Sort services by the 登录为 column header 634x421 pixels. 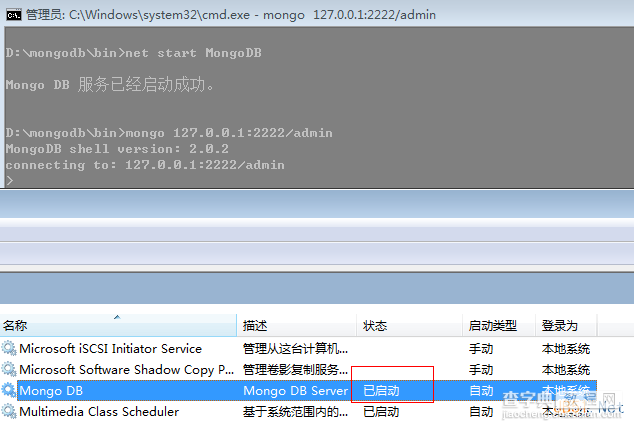point(566,326)
